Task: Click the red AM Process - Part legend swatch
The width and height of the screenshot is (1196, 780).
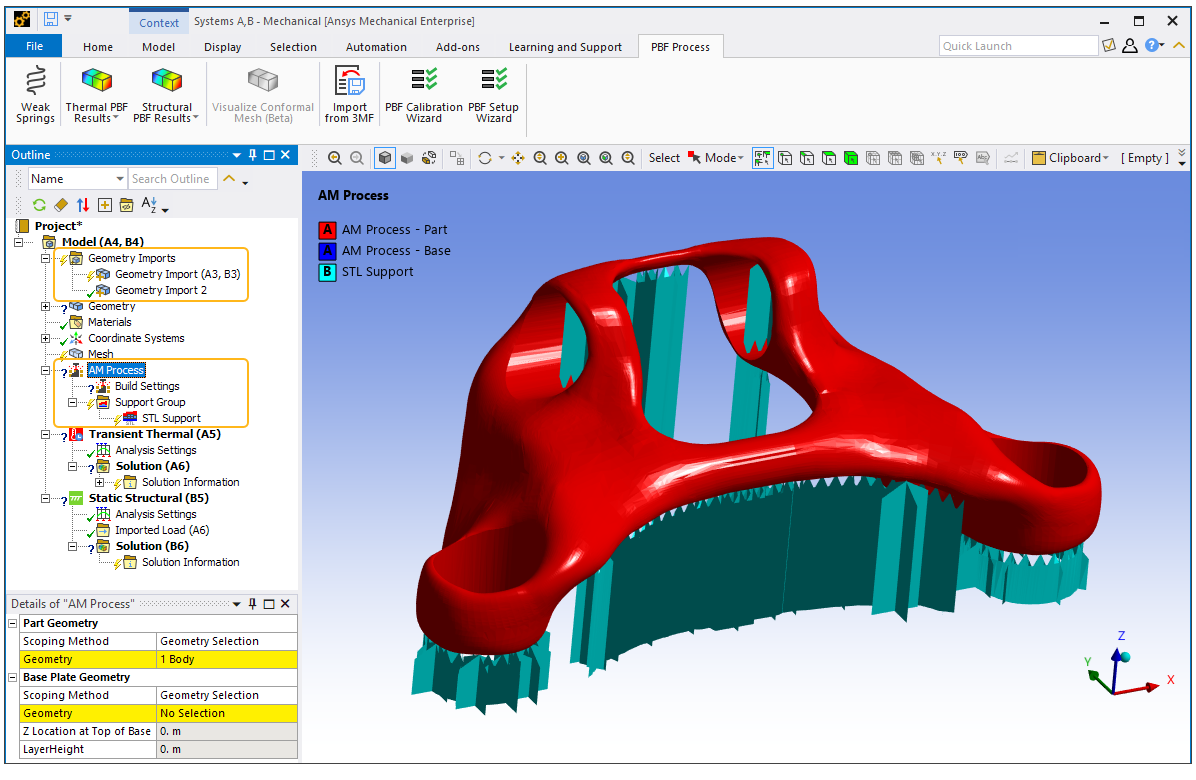Action: (x=327, y=230)
